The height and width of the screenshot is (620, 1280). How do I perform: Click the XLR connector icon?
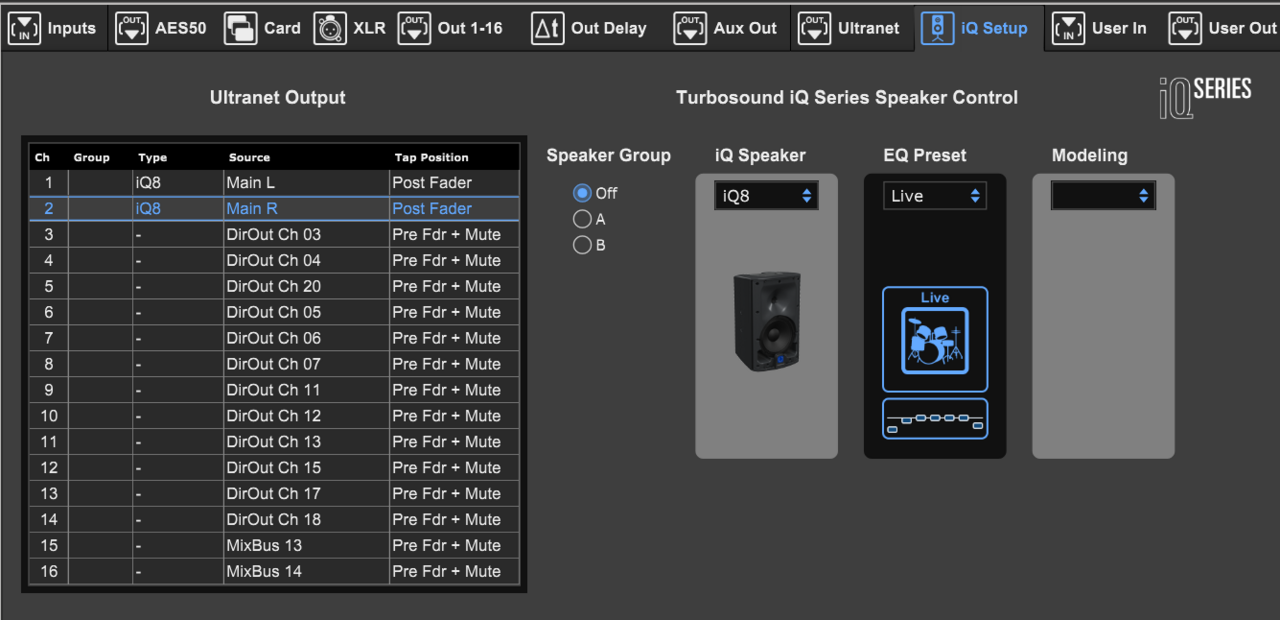330,28
